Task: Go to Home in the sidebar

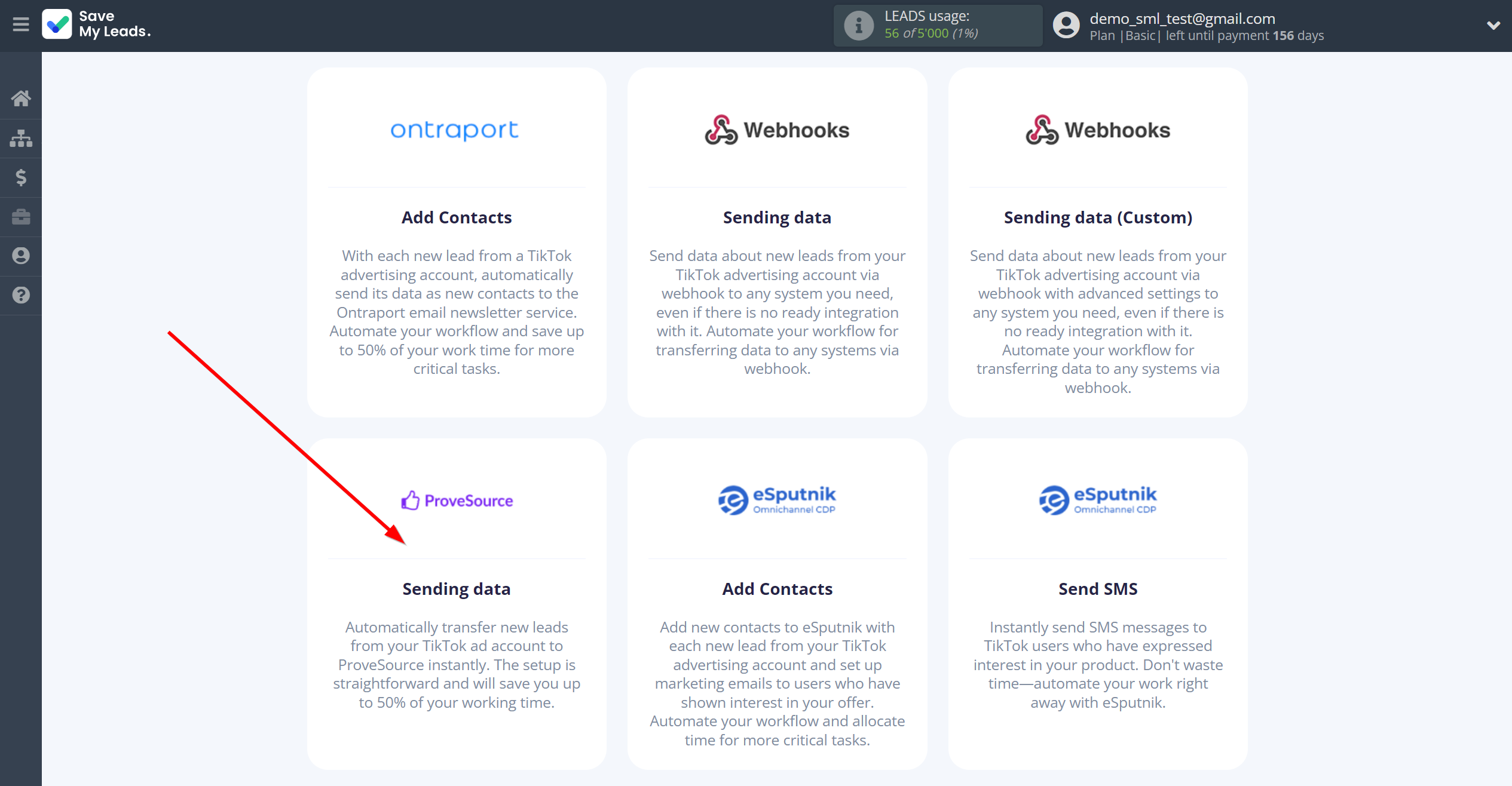Action: pyautogui.click(x=21, y=99)
